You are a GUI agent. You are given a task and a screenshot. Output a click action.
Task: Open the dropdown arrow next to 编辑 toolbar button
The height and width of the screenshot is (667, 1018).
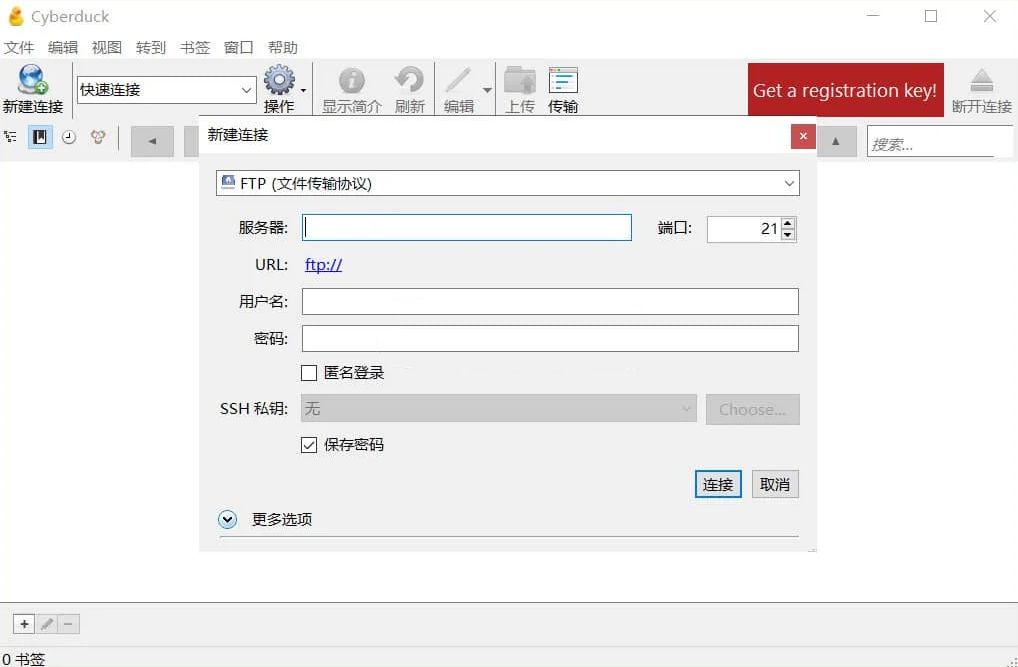[x=487, y=90]
